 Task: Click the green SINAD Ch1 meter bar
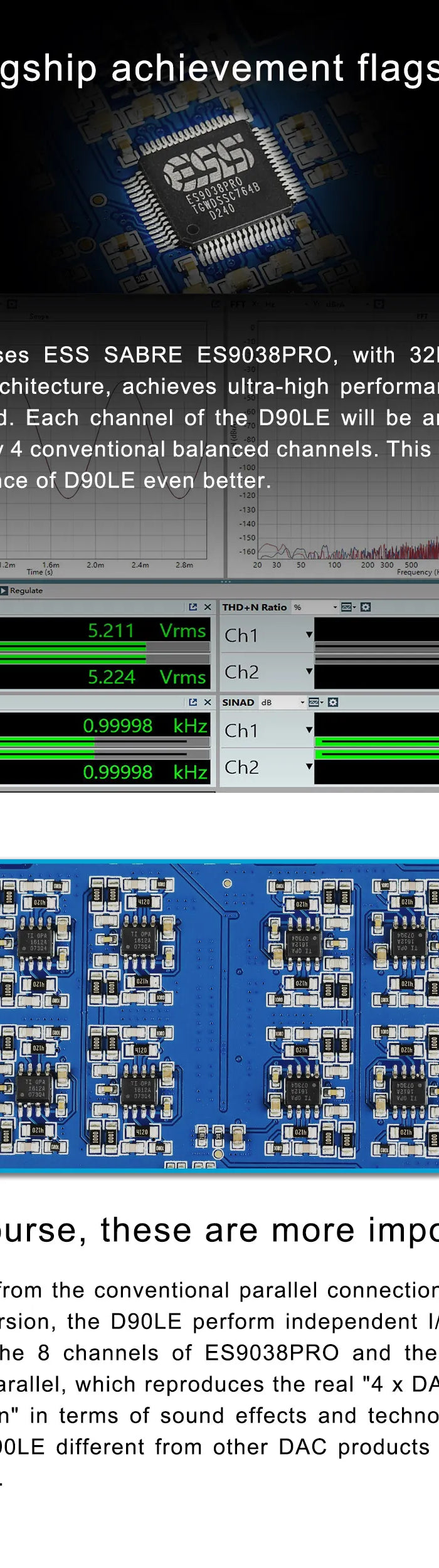coord(376,742)
